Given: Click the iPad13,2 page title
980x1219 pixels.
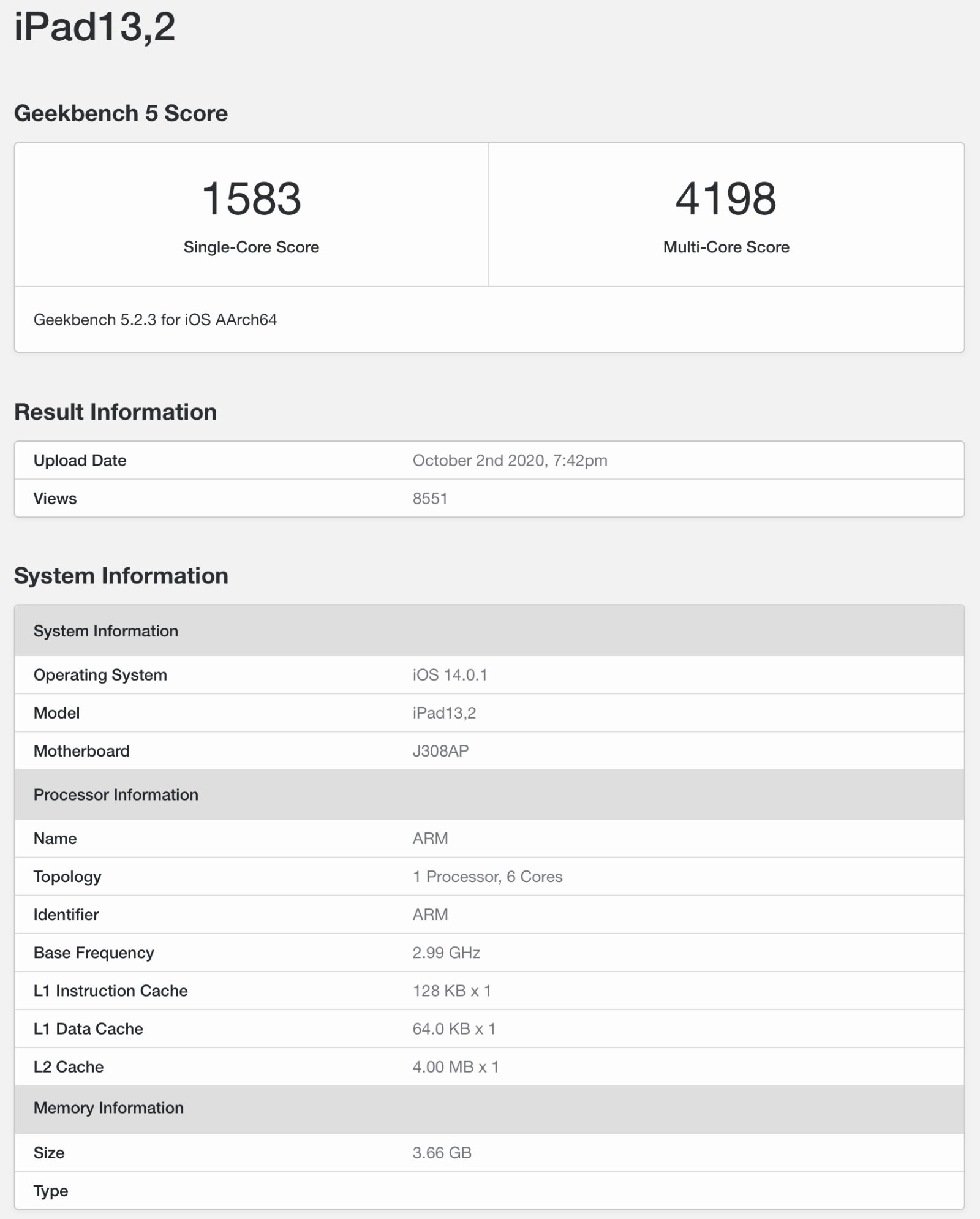Looking at the screenshot, I should [95, 28].
